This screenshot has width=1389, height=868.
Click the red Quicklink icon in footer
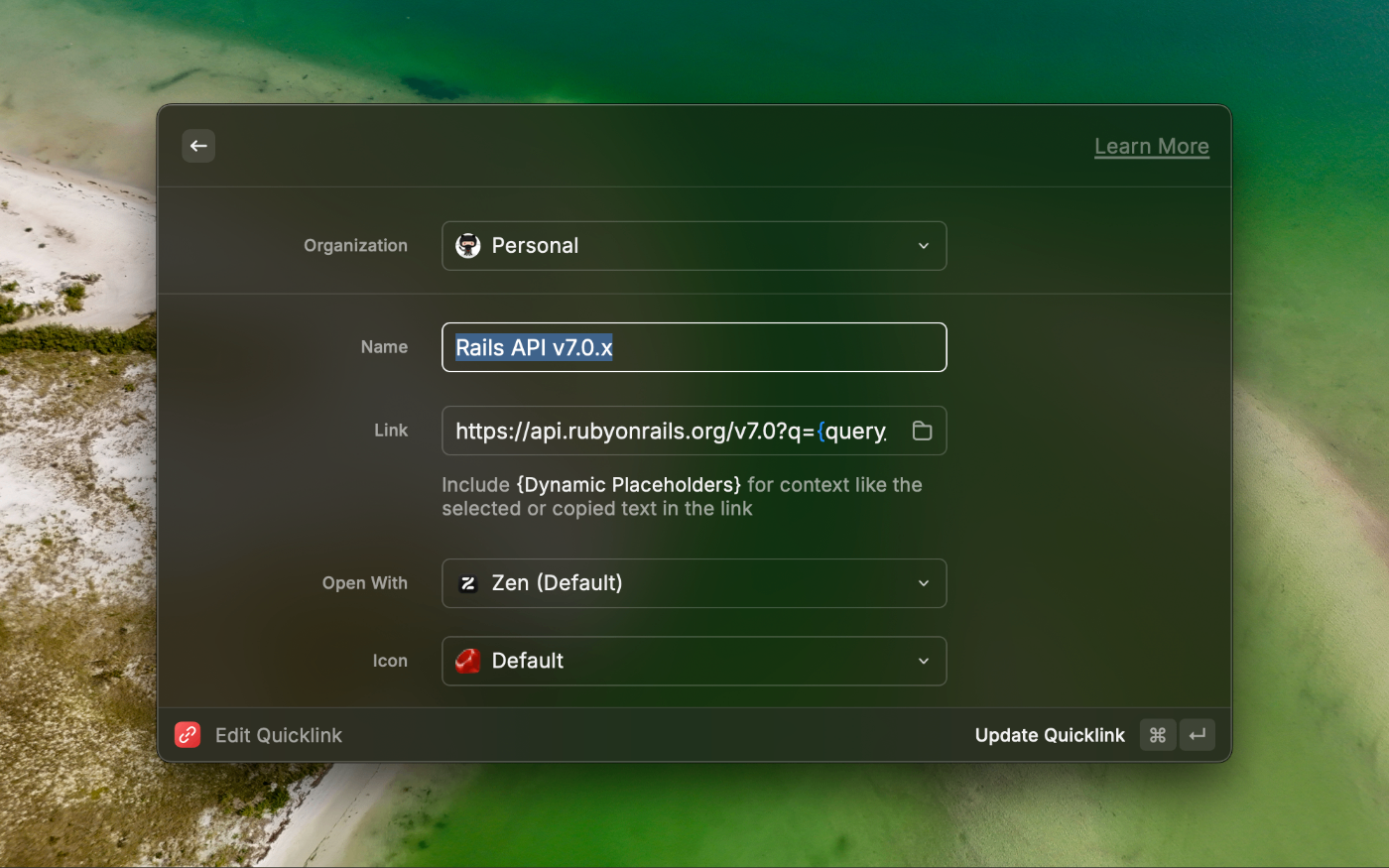[x=188, y=735]
